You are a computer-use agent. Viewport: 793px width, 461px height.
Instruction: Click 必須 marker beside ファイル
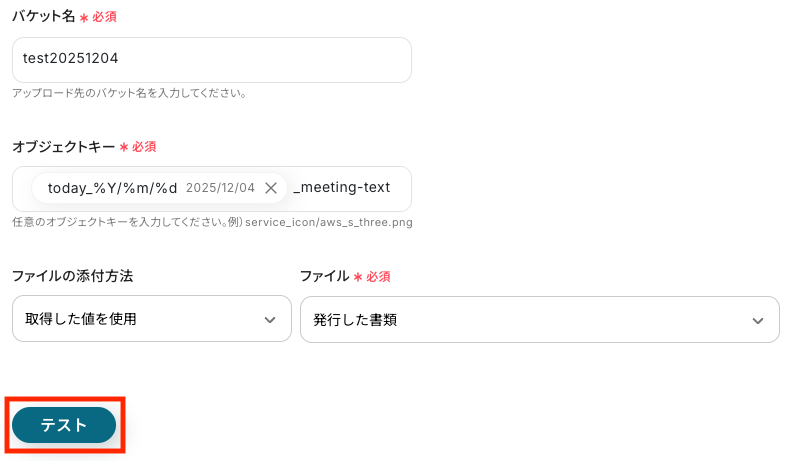click(377, 277)
